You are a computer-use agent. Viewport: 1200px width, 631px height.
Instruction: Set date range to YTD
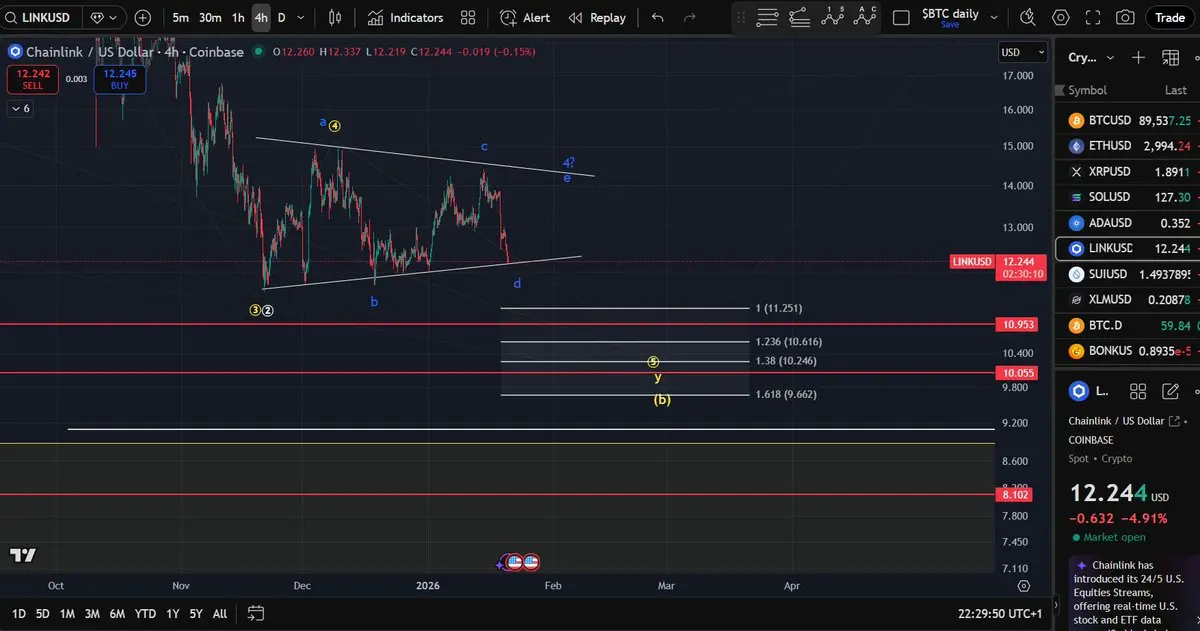point(145,613)
